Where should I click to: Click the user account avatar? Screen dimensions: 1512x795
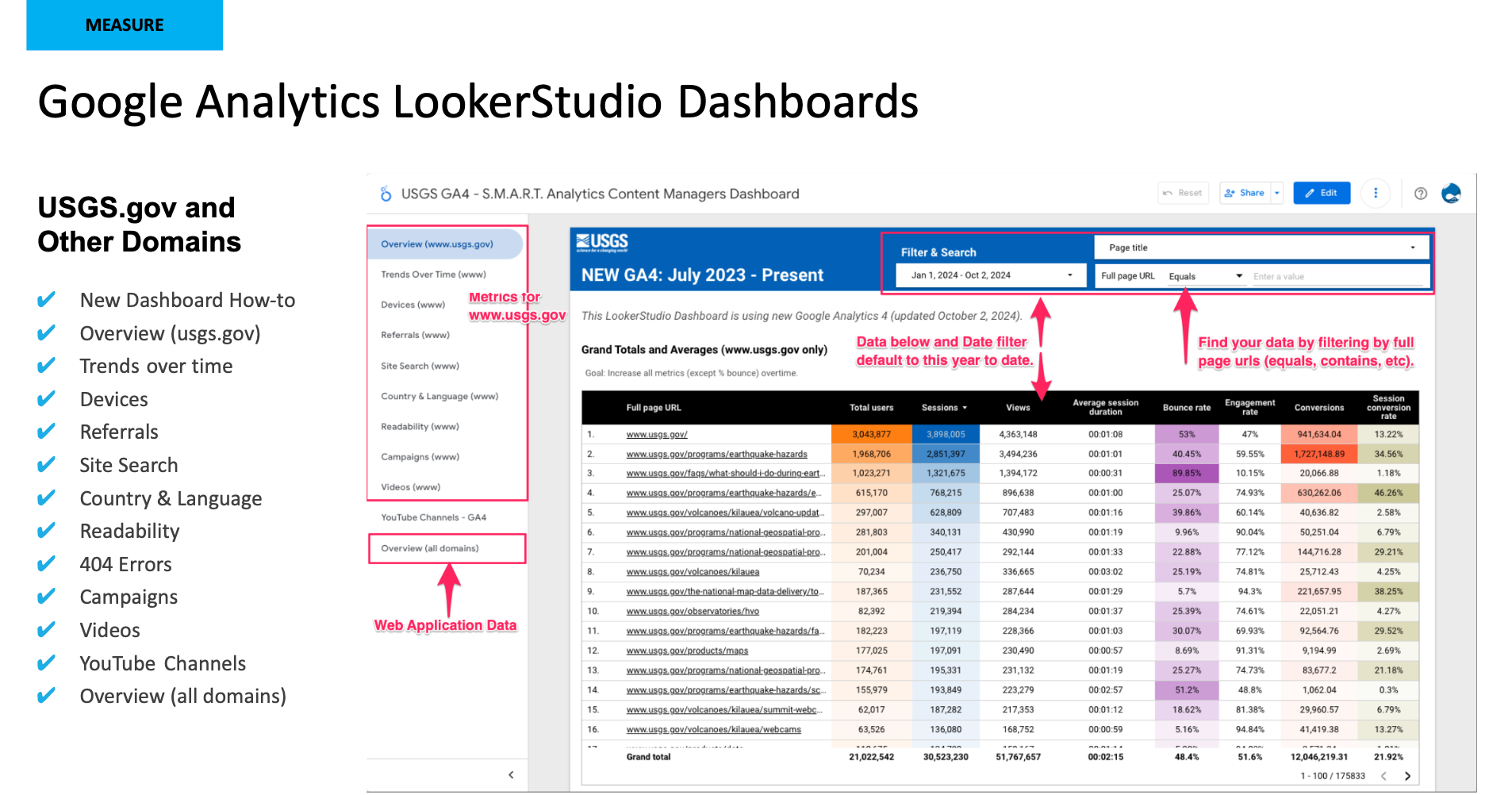(x=1451, y=193)
